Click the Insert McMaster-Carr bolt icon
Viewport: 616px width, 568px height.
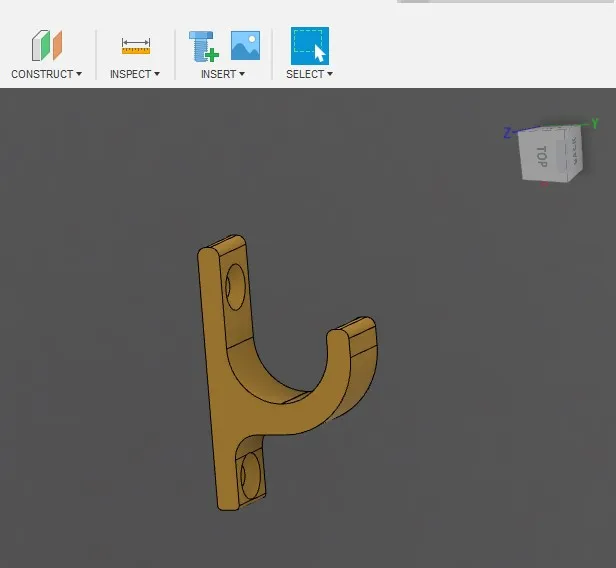click(204, 46)
